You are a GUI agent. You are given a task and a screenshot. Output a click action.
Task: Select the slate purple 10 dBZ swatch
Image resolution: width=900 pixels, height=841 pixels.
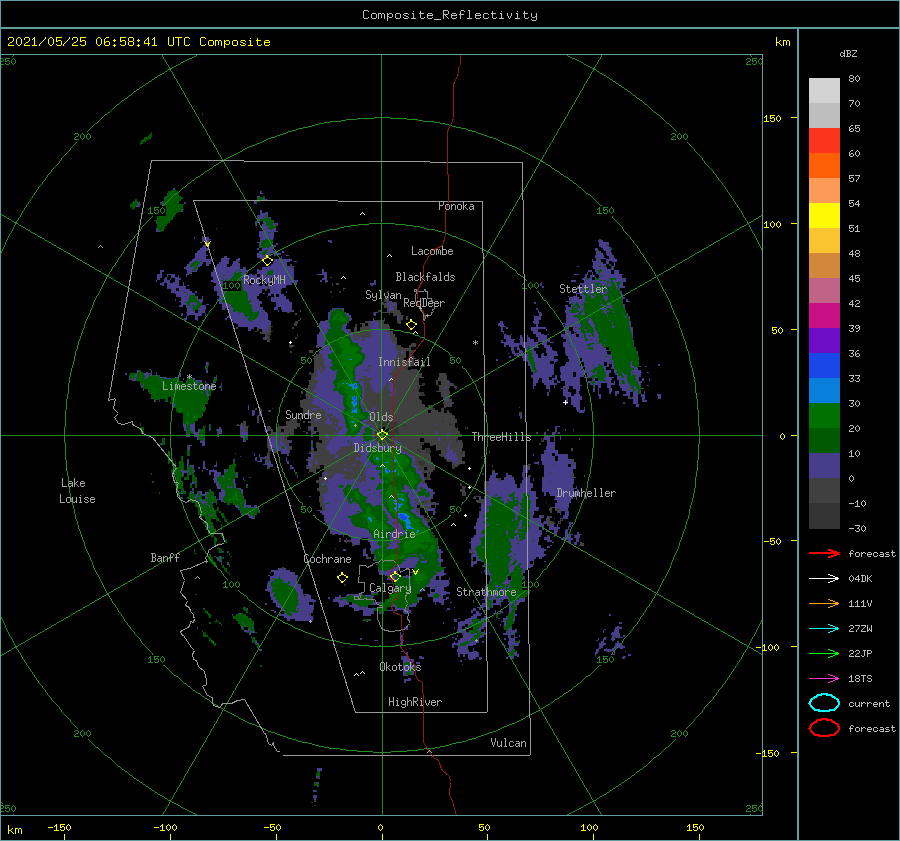(824, 465)
